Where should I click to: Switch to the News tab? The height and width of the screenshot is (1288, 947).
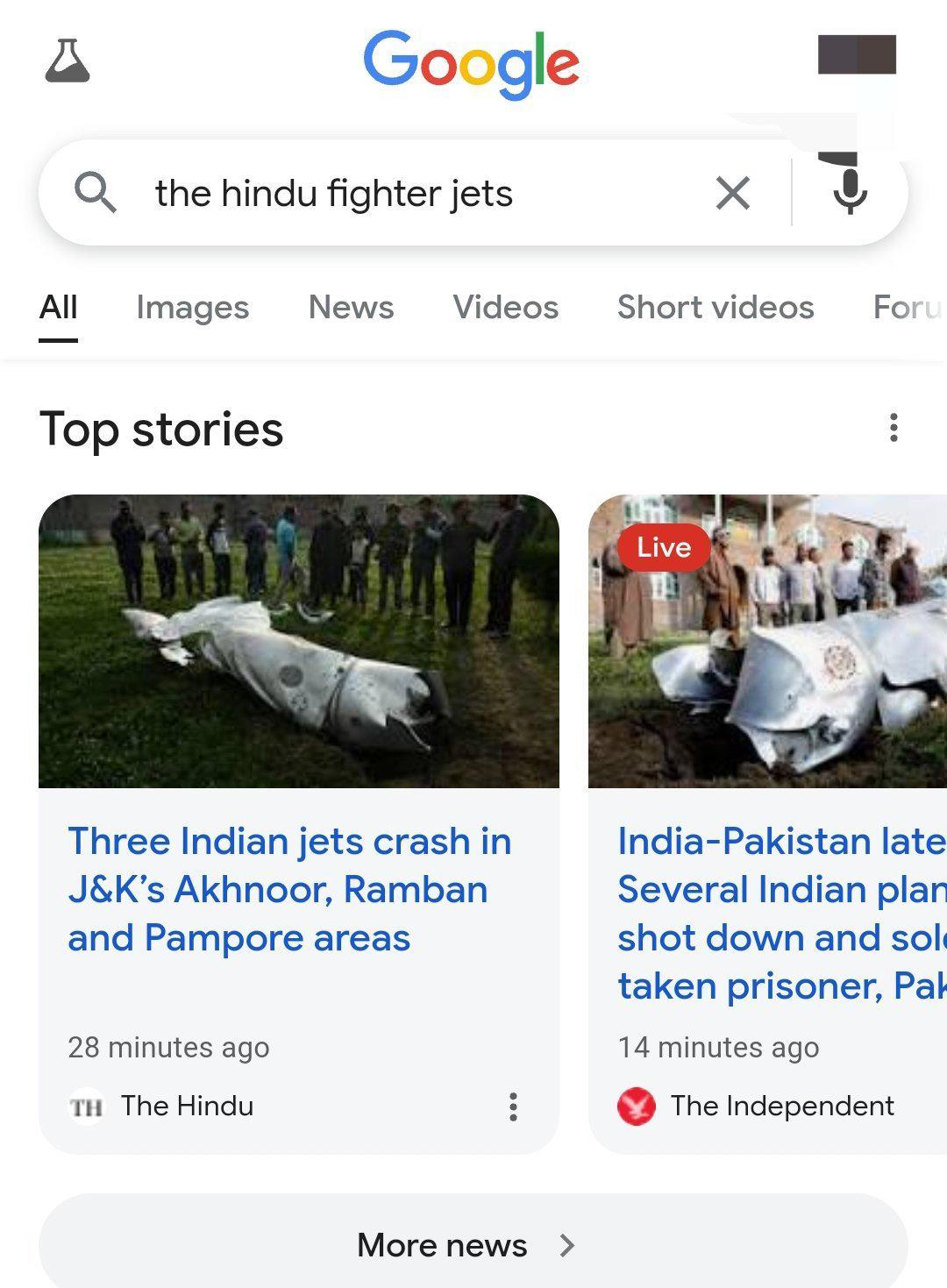[x=352, y=308]
